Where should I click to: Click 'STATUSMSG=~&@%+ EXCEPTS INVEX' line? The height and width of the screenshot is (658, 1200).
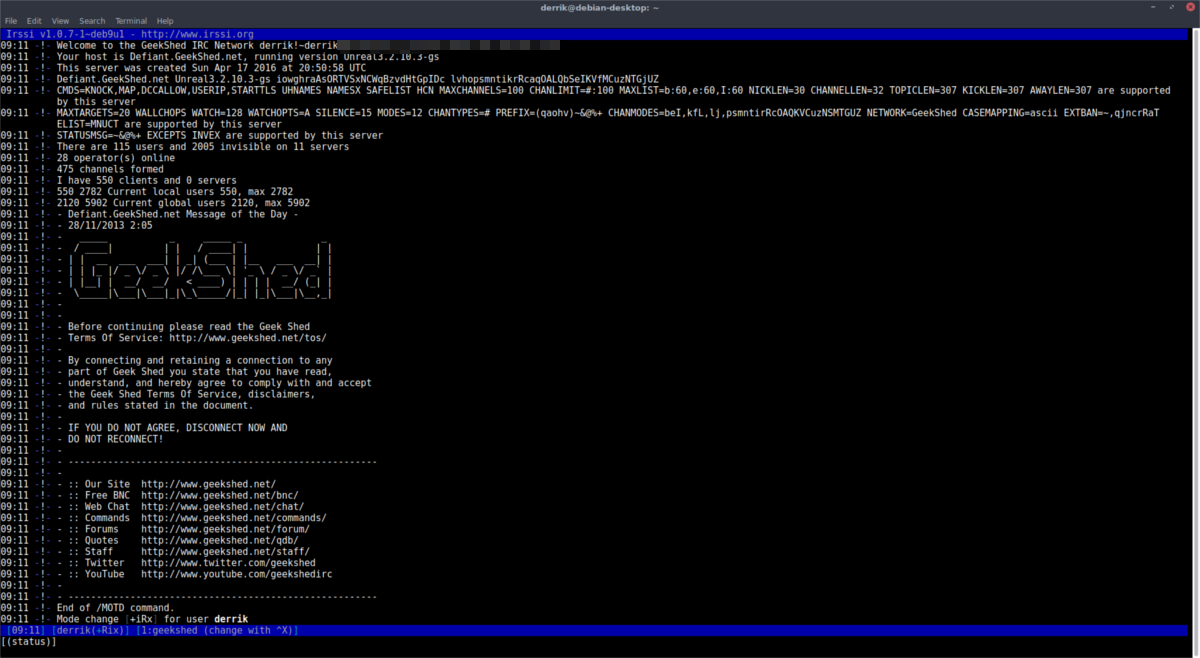pos(220,135)
